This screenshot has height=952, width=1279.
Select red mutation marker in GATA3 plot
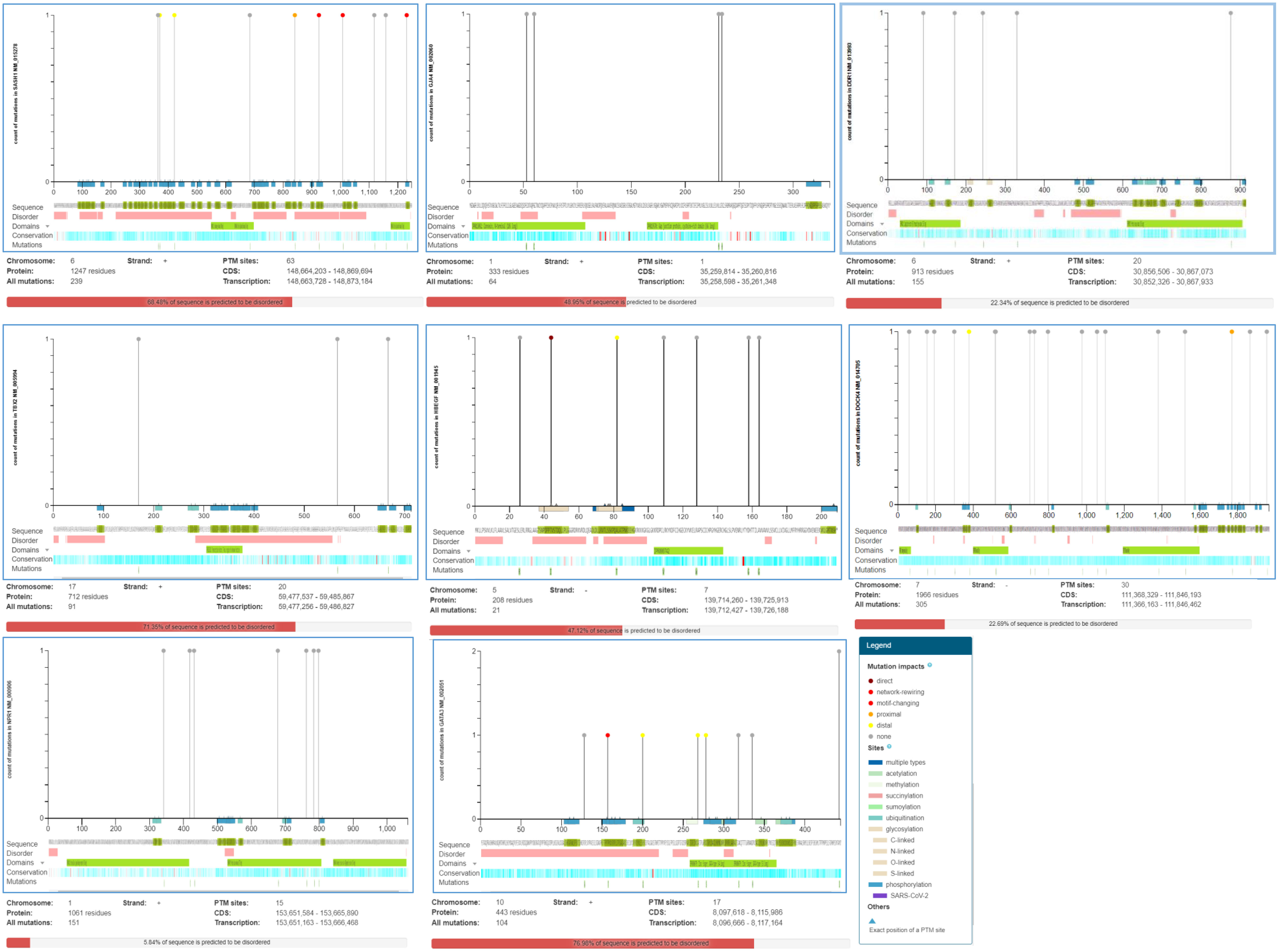607,735
